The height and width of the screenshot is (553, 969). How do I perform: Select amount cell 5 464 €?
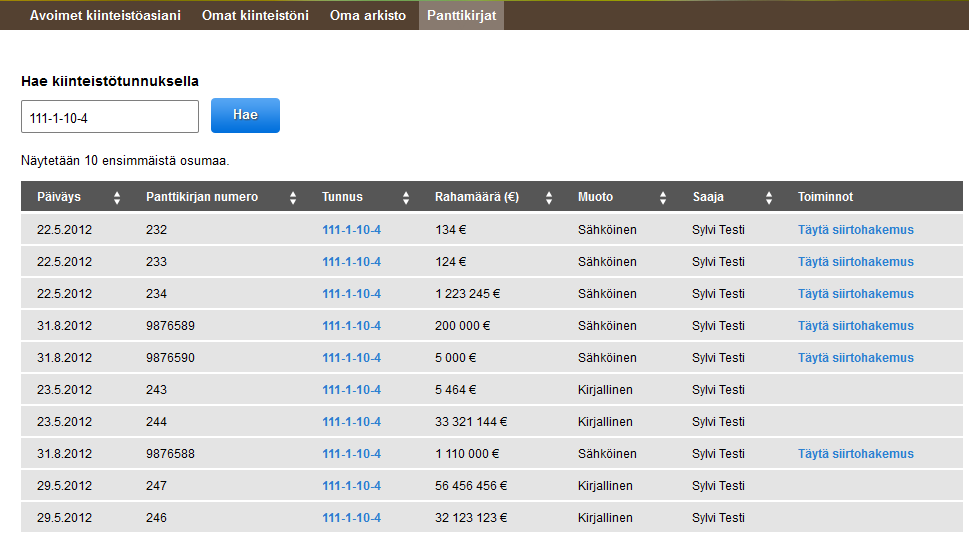click(x=455, y=390)
